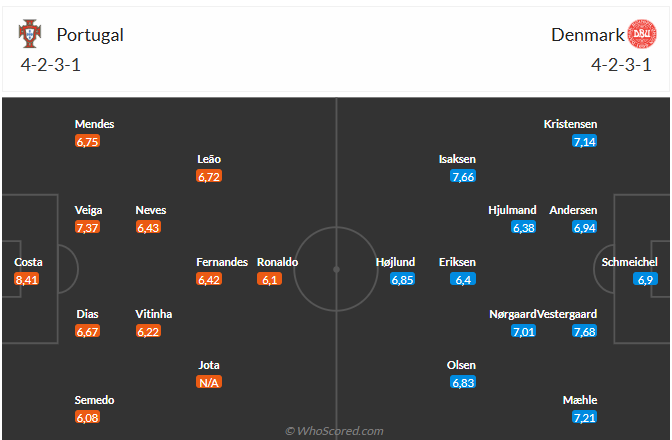
Task: Click Portugal's 4-2-3-1 formation text
Action: click(x=51, y=65)
